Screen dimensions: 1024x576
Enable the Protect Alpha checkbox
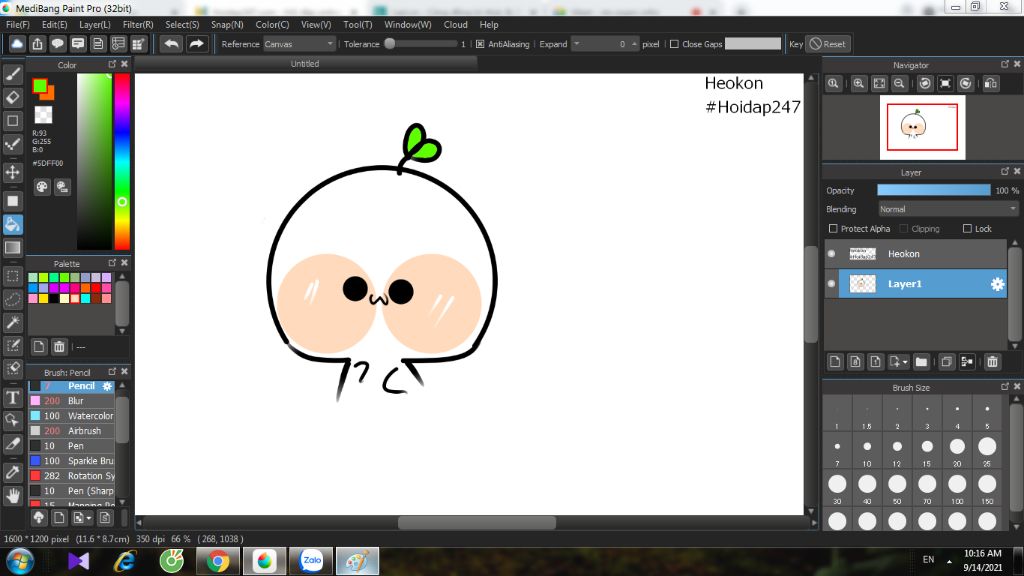pos(834,229)
